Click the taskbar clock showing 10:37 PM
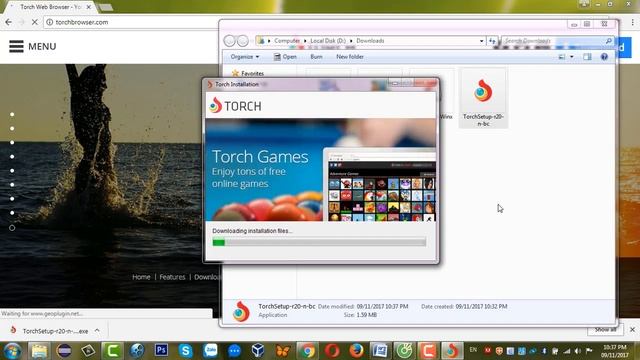Screen dimensions: 640x360 [x=615, y=351]
